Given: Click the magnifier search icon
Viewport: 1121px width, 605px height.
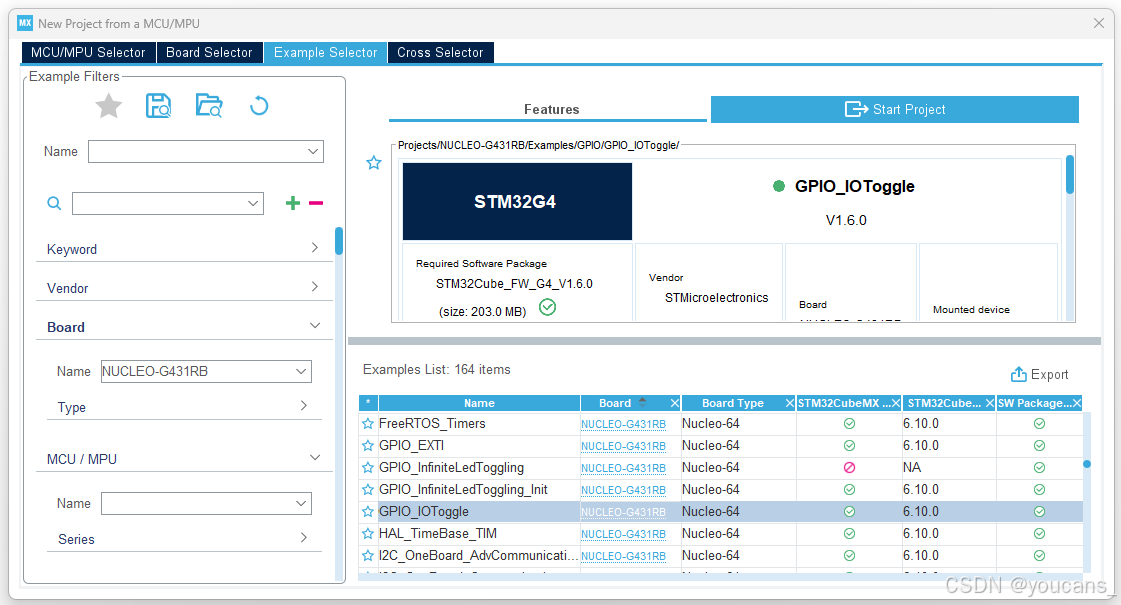Looking at the screenshot, I should tap(54, 203).
